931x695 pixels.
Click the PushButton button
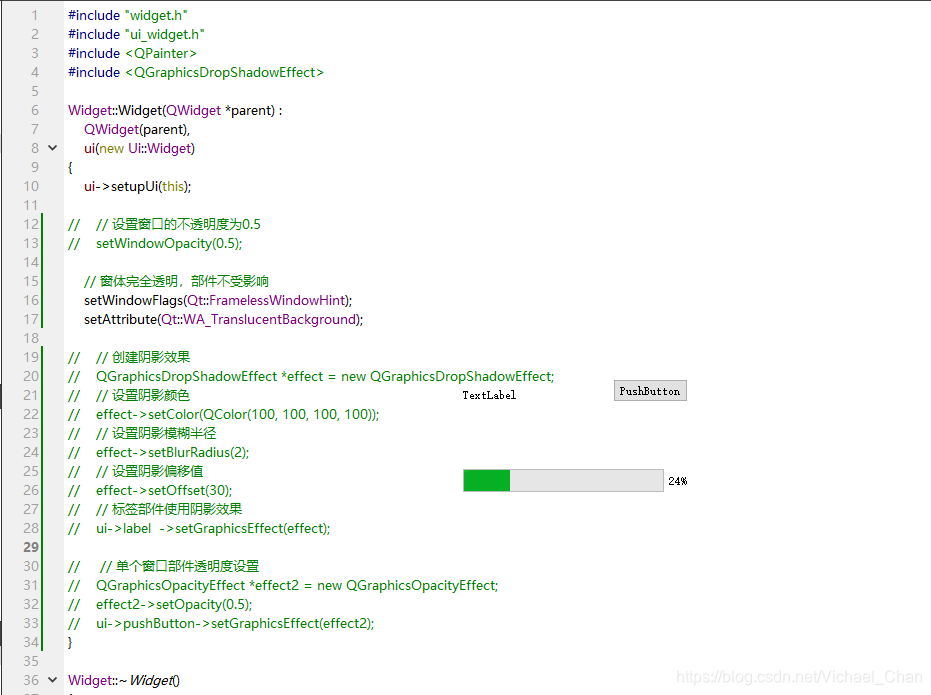pos(650,391)
